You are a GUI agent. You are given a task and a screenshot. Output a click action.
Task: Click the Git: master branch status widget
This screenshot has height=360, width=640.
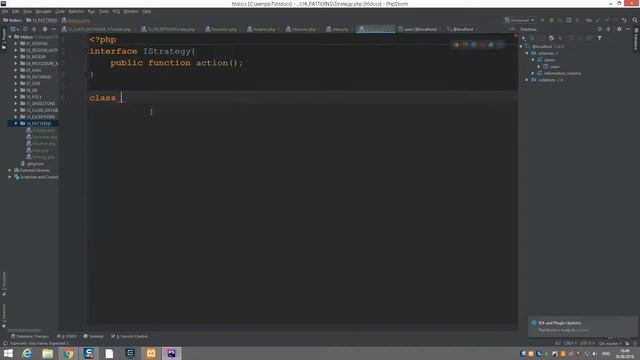point(609,343)
